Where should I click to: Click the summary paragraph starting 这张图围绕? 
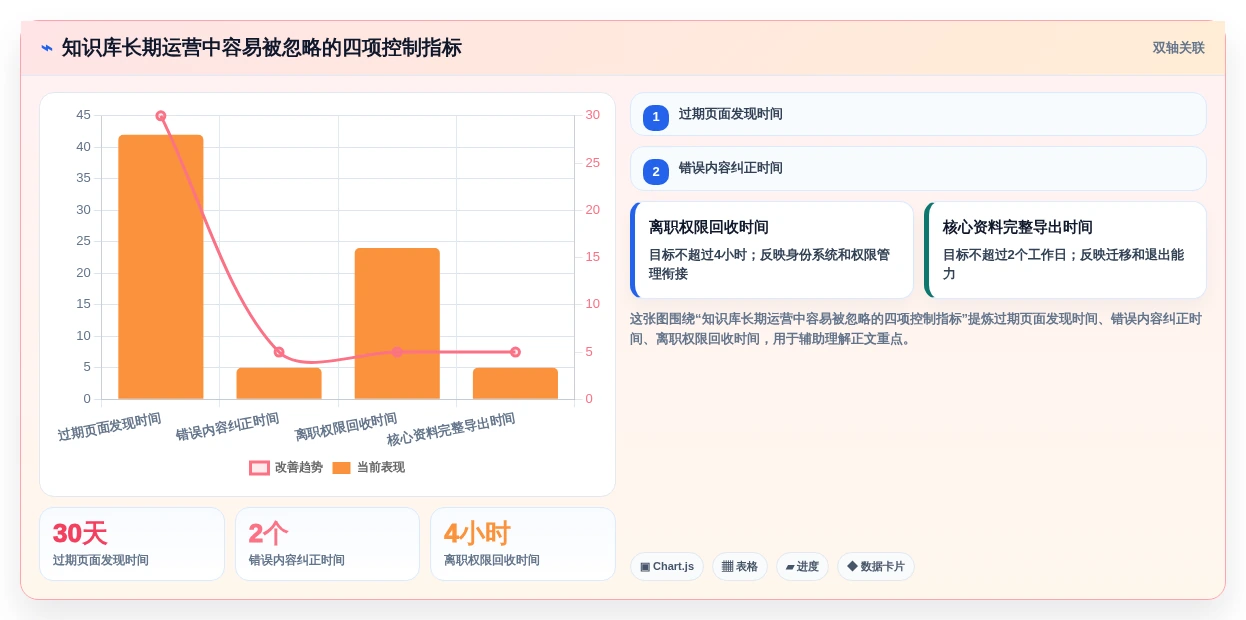point(916,329)
